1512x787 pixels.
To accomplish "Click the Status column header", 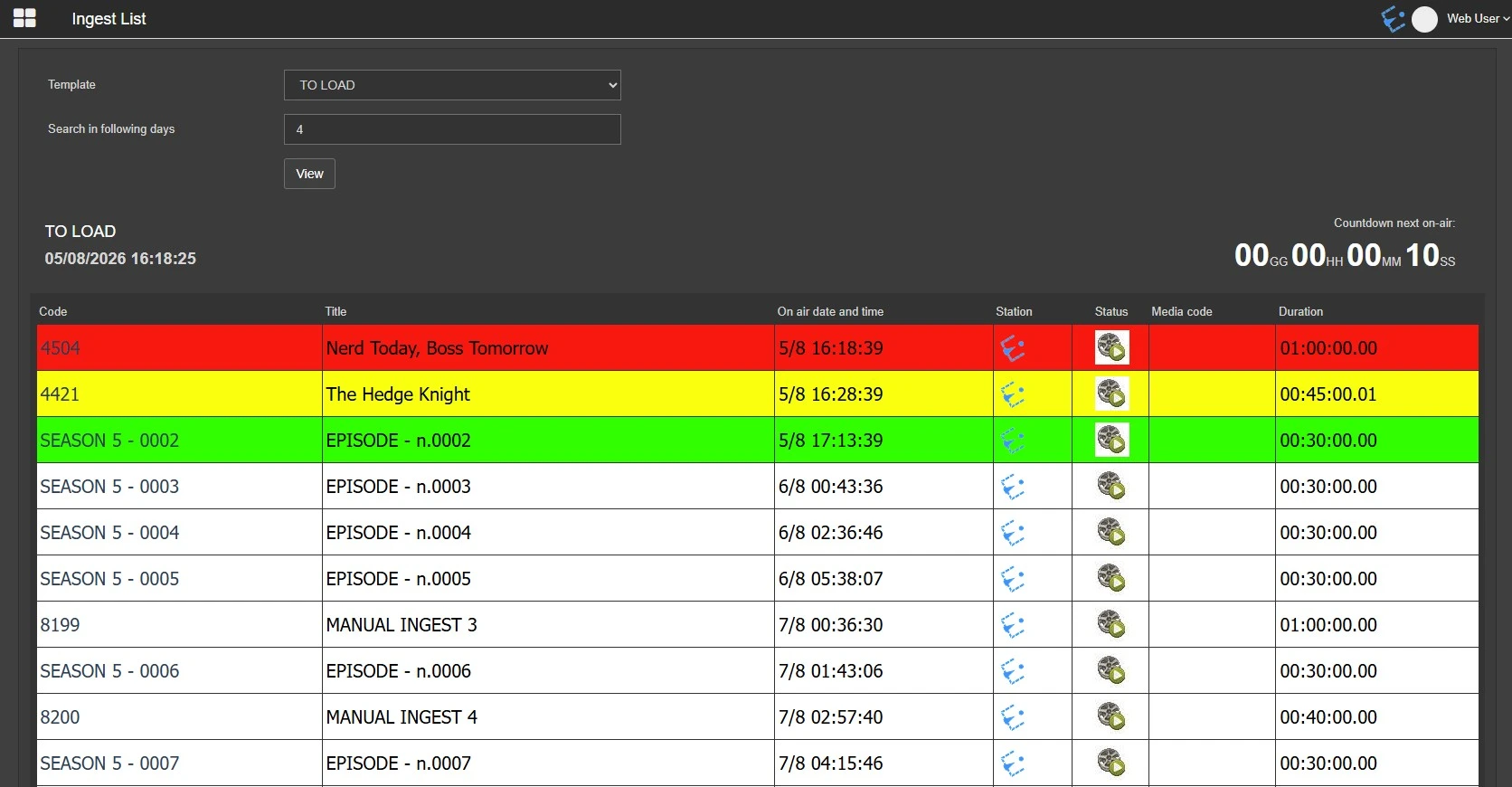I will point(1111,311).
